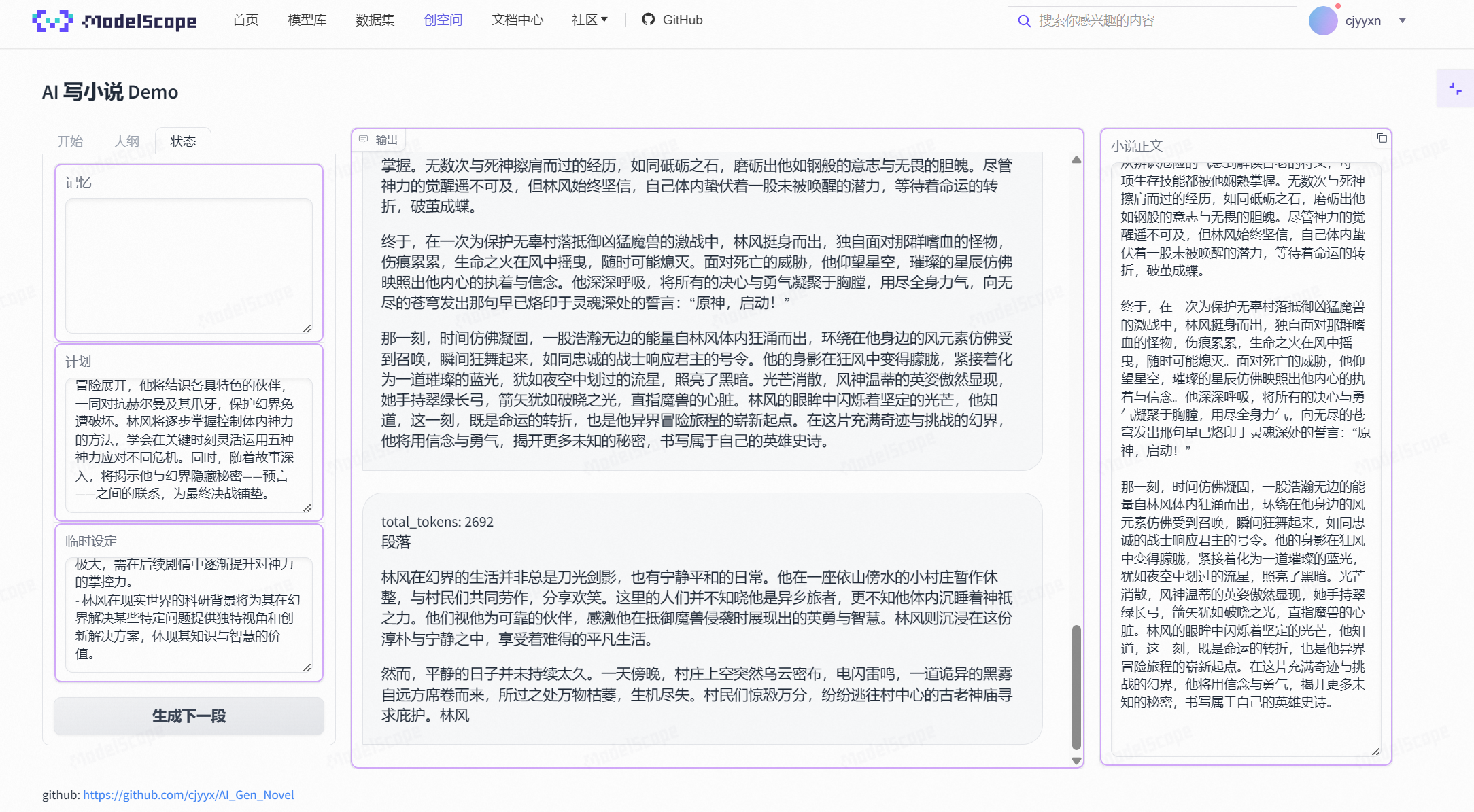Click output scrollbar down arrow
The image size is (1474, 812).
[x=1076, y=761]
